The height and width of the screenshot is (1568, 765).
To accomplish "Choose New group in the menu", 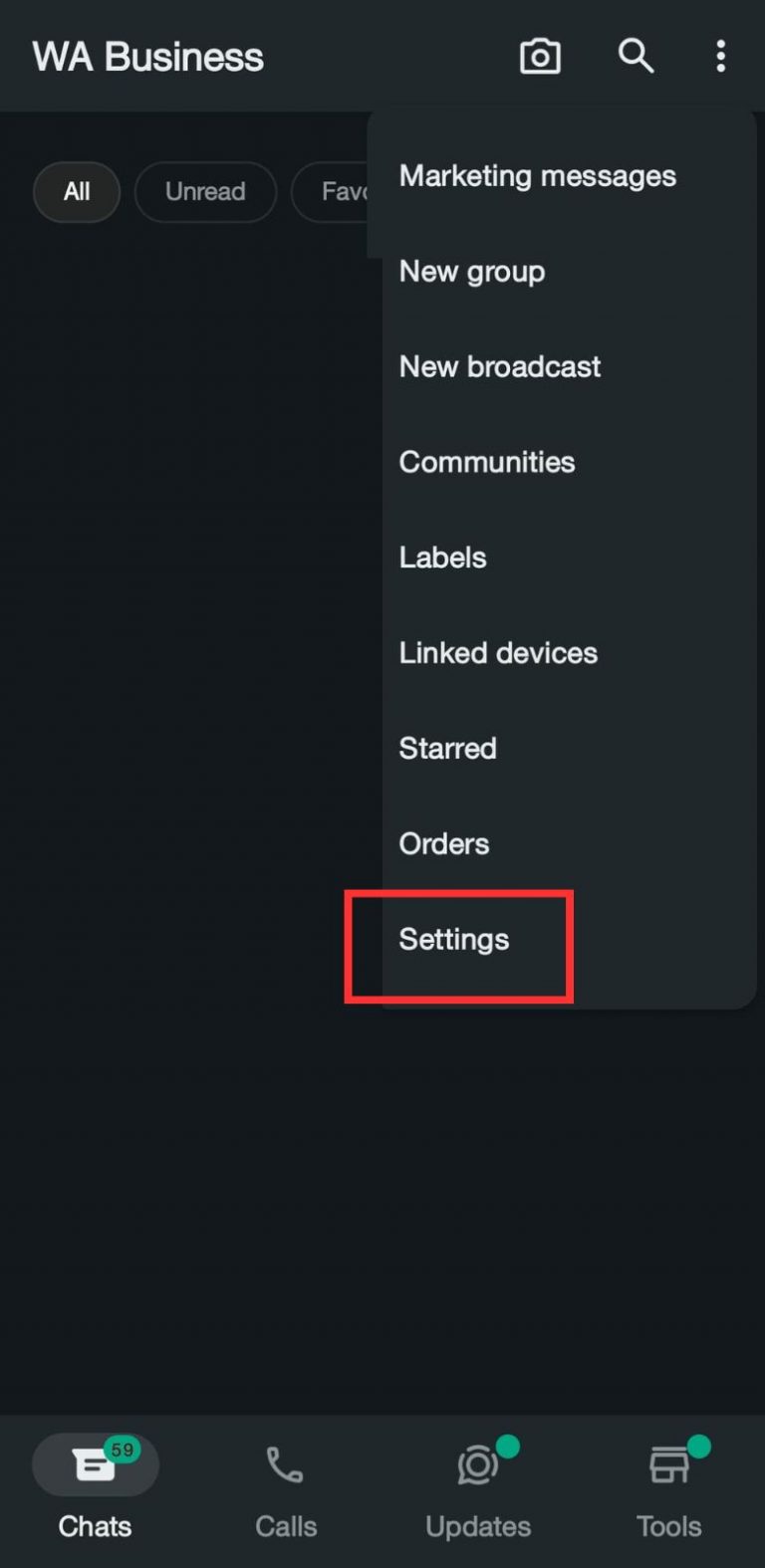I will [472, 272].
